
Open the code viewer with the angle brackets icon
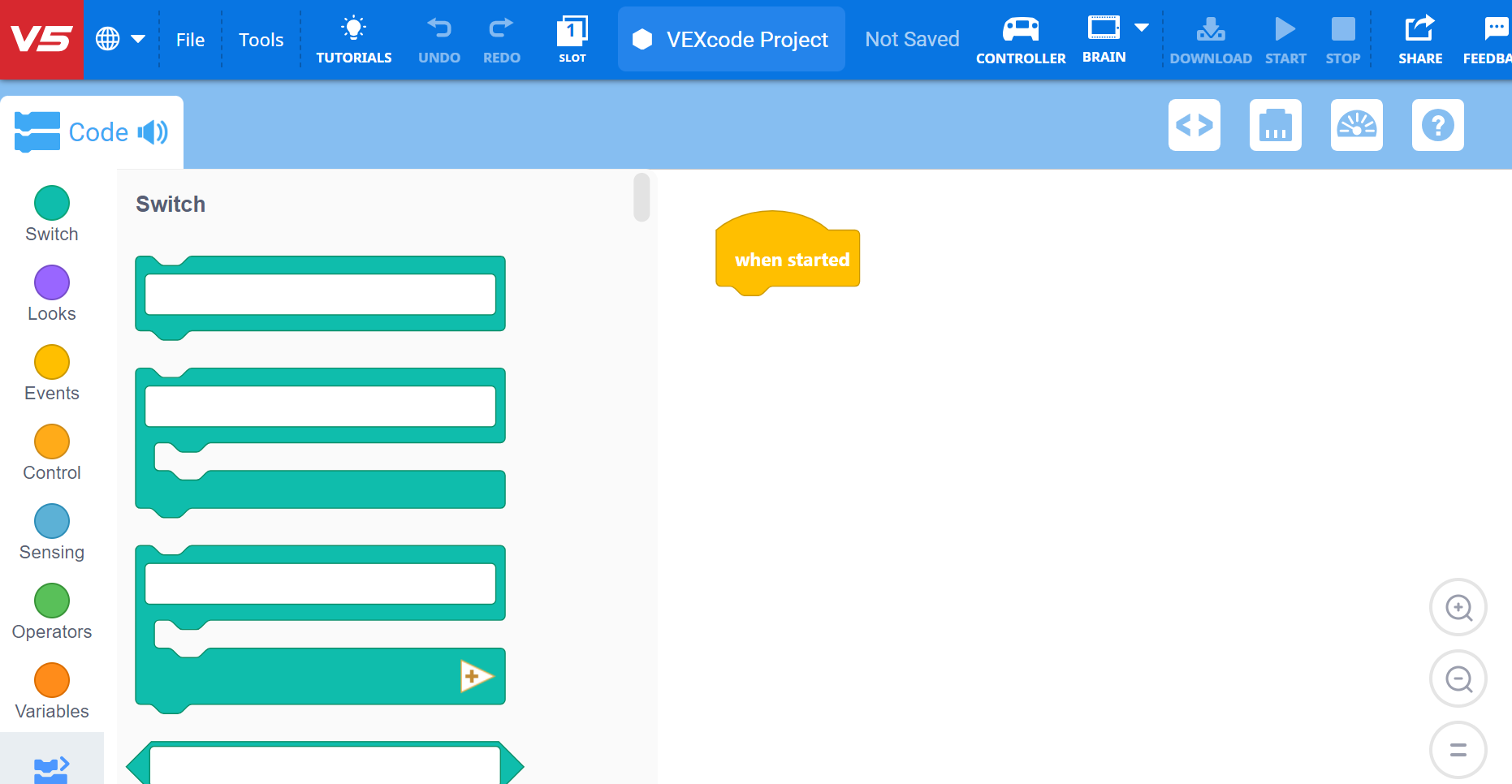pyautogui.click(x=1194, y=125)
